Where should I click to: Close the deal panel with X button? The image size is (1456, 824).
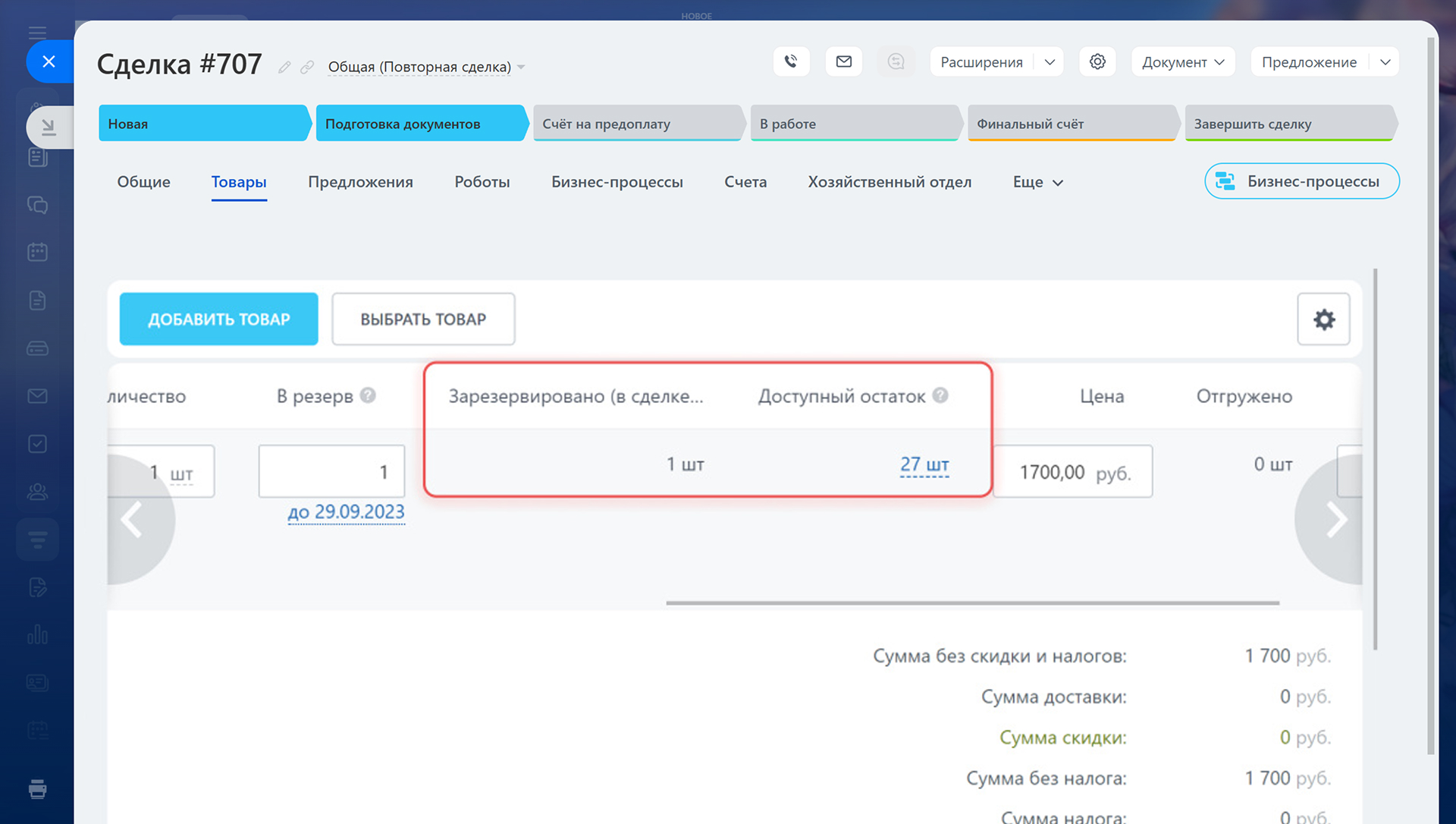click(x=49, y=61)
